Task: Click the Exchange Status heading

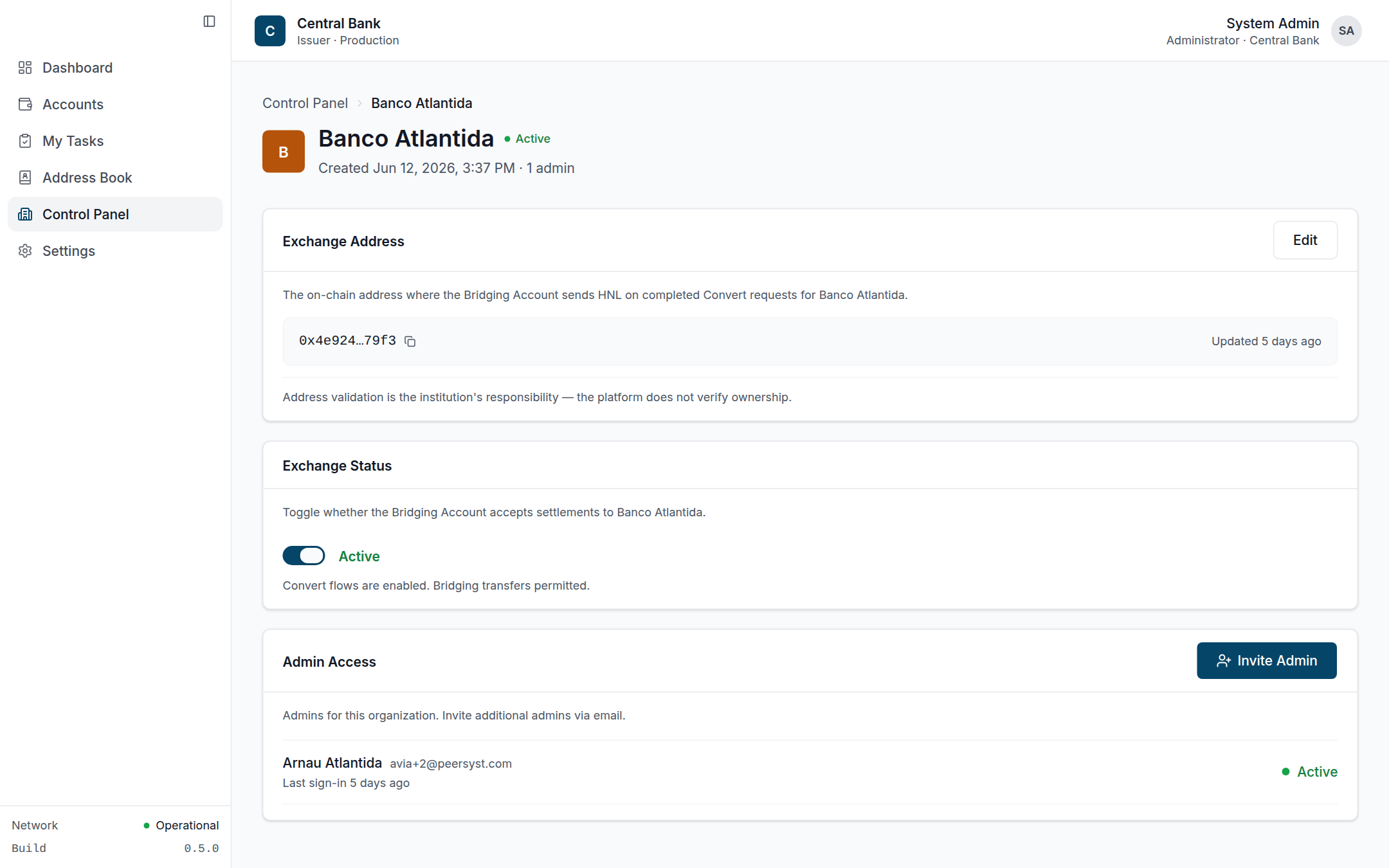Action: pyautogui.click(x=337, y=466)
